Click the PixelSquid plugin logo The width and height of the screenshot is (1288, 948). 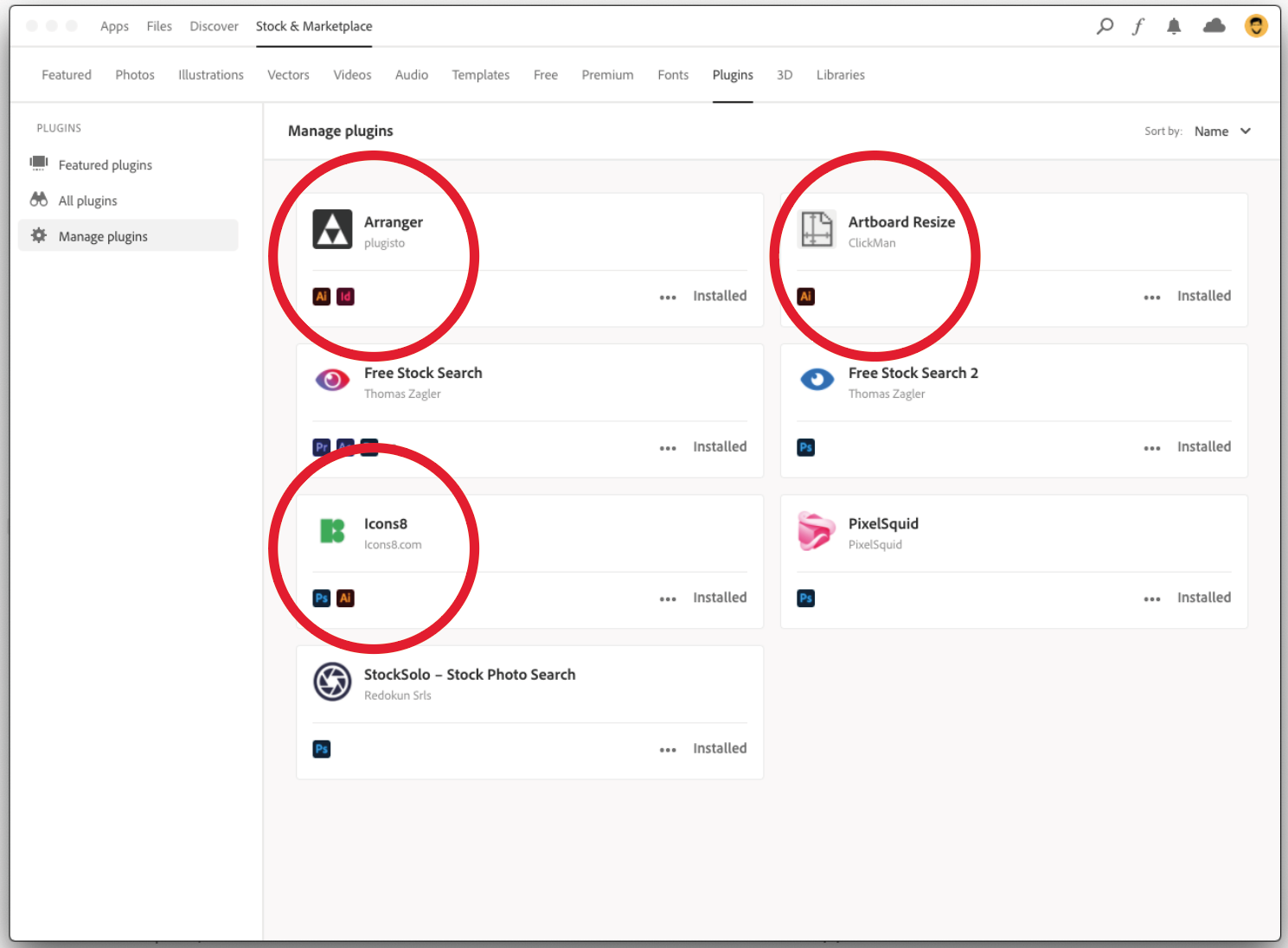point(816,531)
